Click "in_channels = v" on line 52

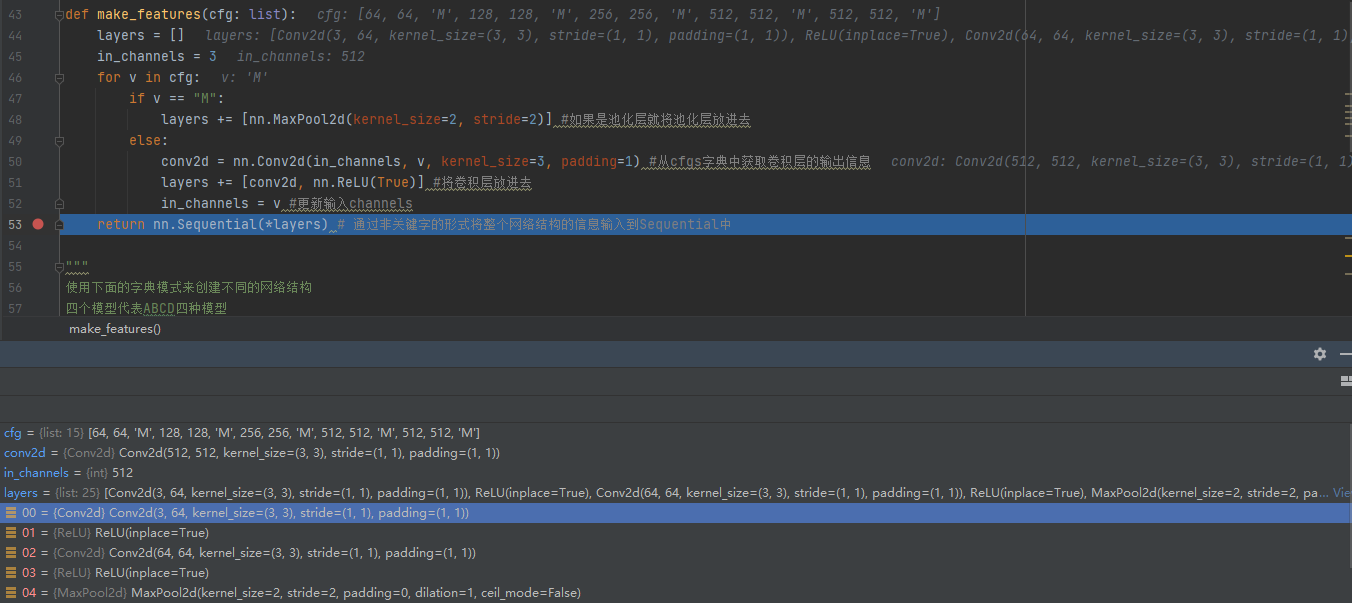(x=221, y=204)
